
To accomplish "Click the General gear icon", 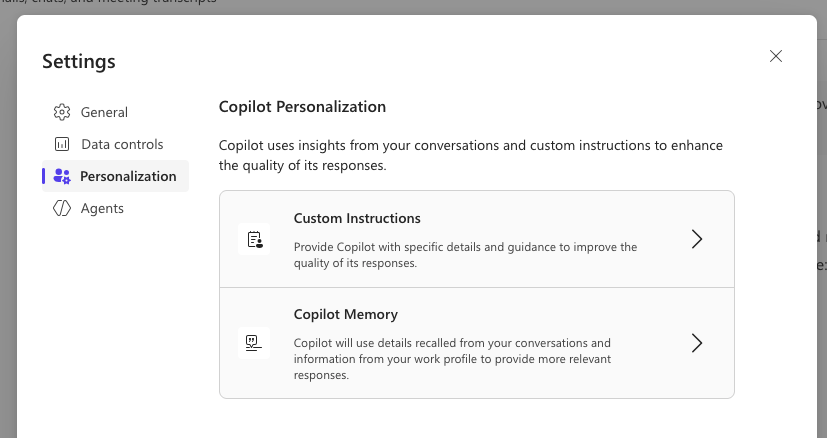I will [x=62, y=112].
